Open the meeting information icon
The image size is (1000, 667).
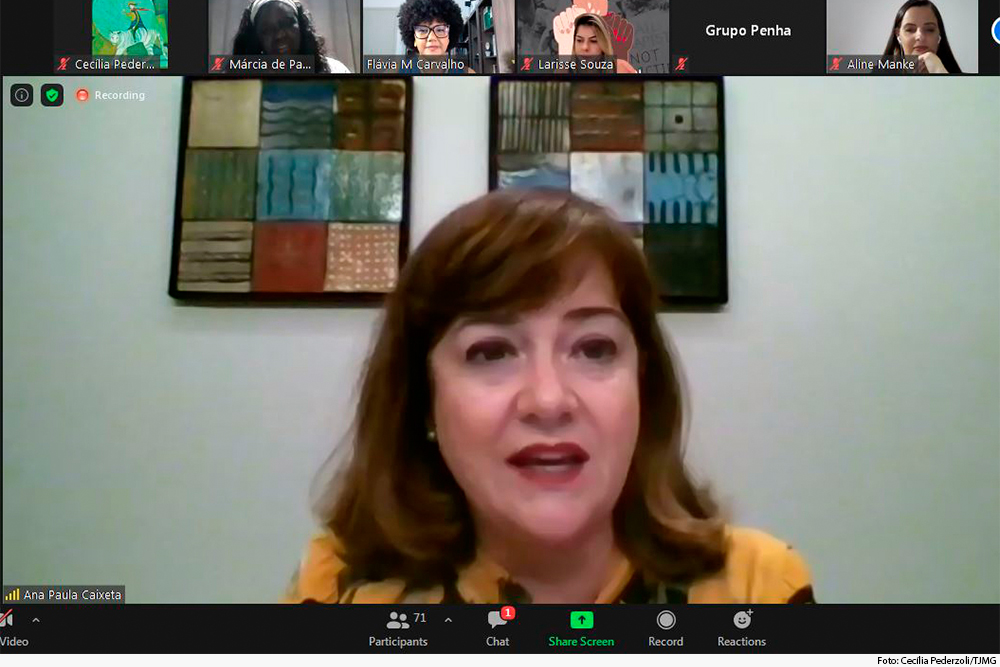coord(22,95)
